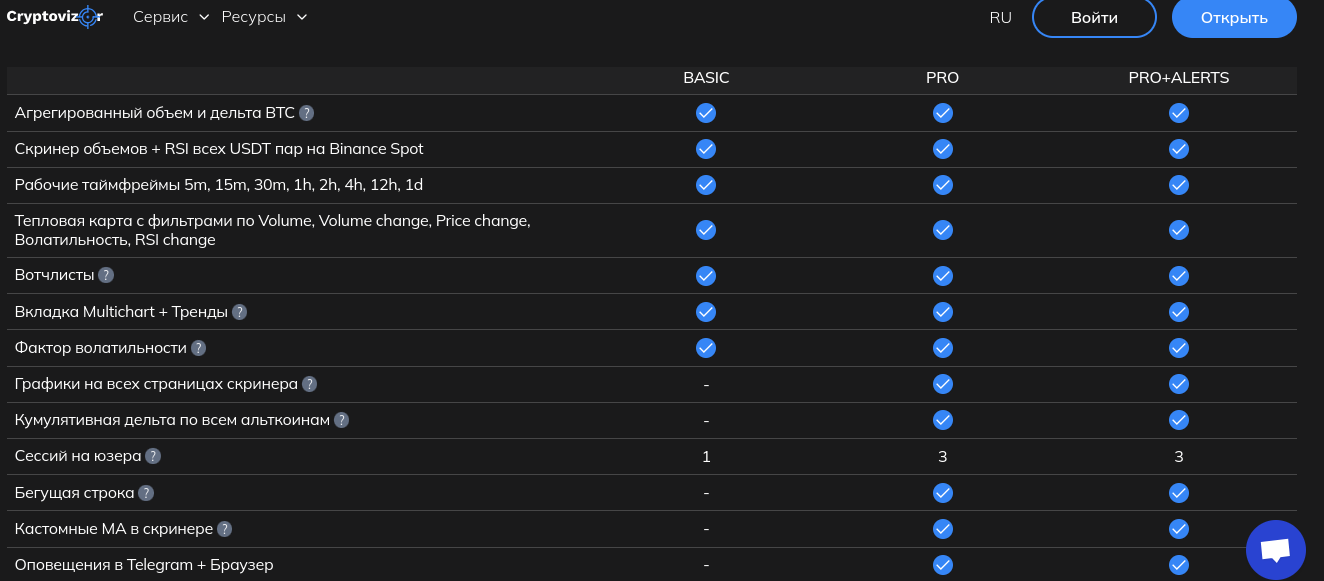Image resolution: width=1324 pixels, height=581 pixels.
Task: Click help icon beside Фактор волатильности
Action: pyautogui.click(x=199, y=348)
